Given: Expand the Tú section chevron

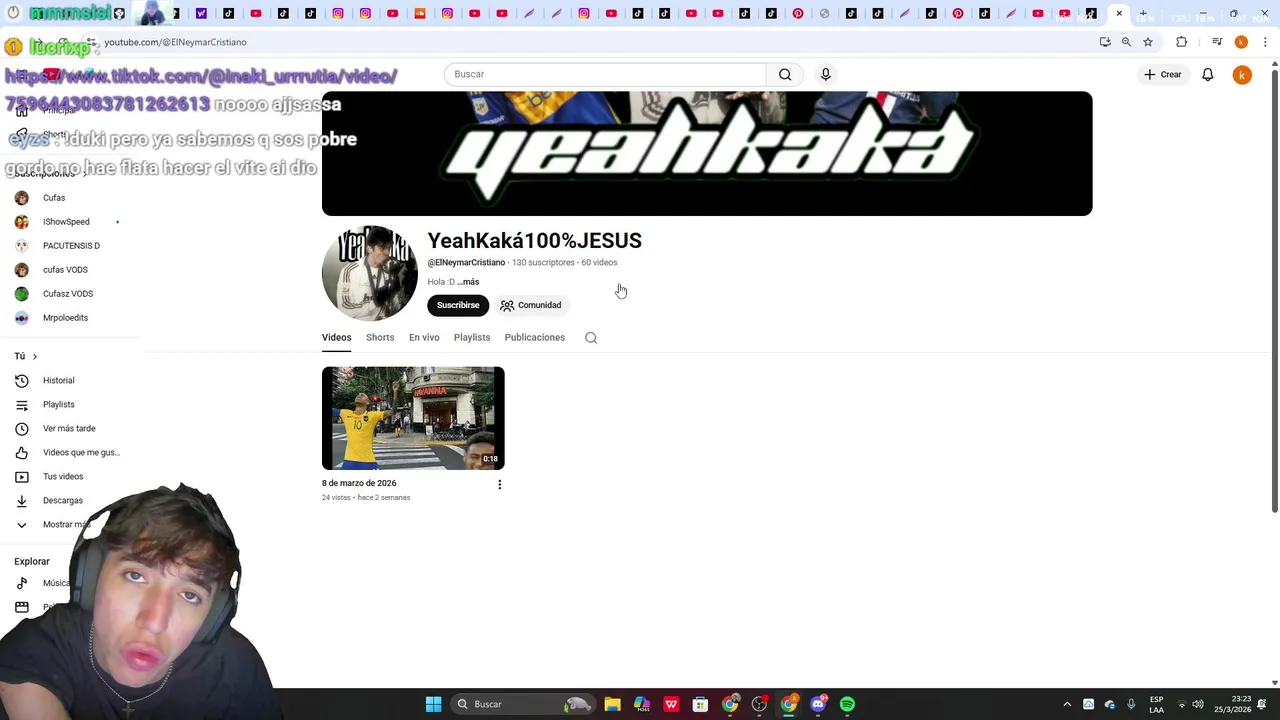Looking at the screenshot, I should (x=34, y=356).
